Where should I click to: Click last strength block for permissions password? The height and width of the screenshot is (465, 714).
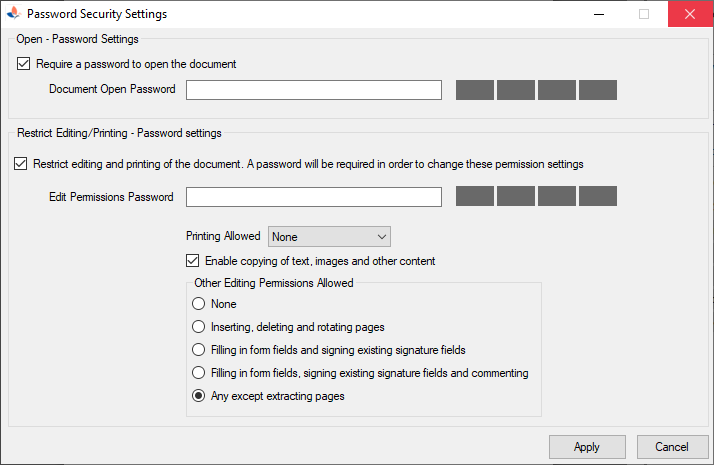point(598,196)
